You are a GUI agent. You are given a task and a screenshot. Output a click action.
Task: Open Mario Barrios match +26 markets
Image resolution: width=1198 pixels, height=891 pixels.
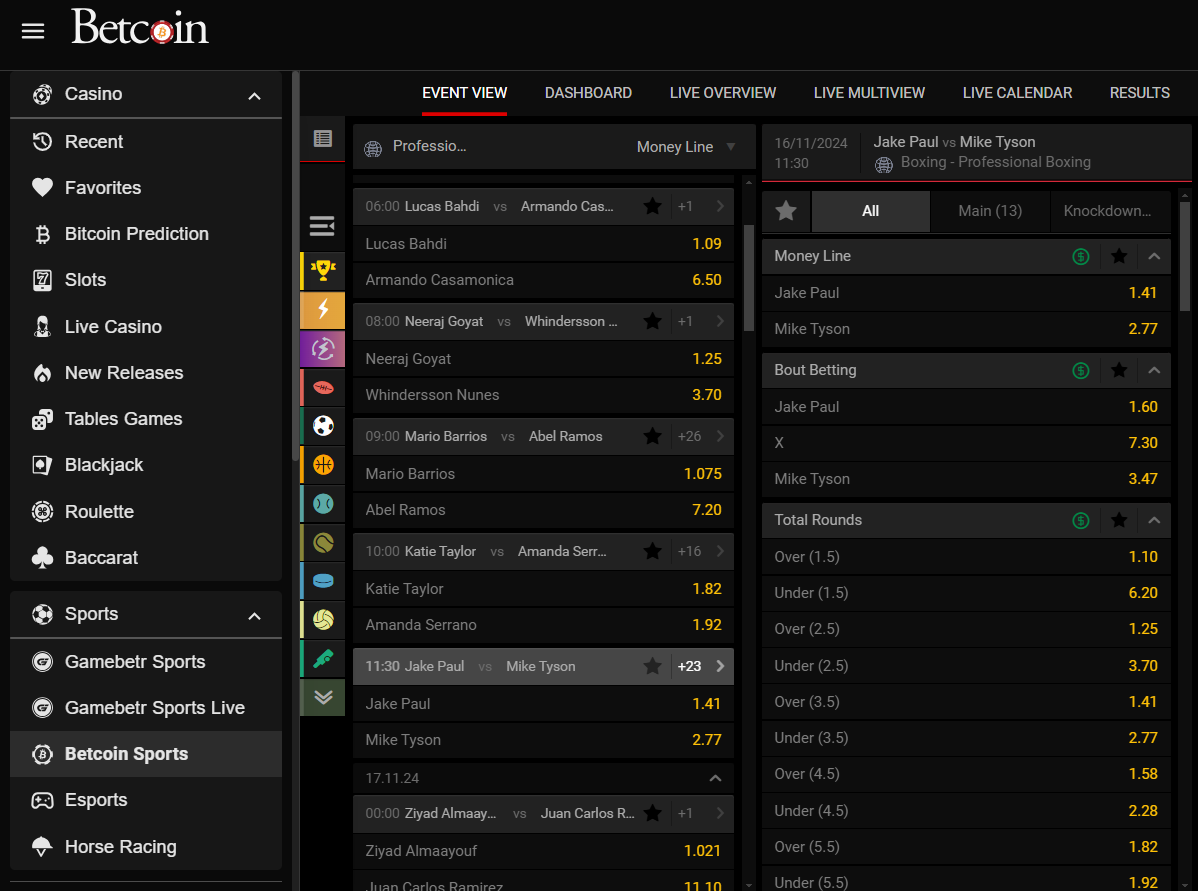(701, 436)
